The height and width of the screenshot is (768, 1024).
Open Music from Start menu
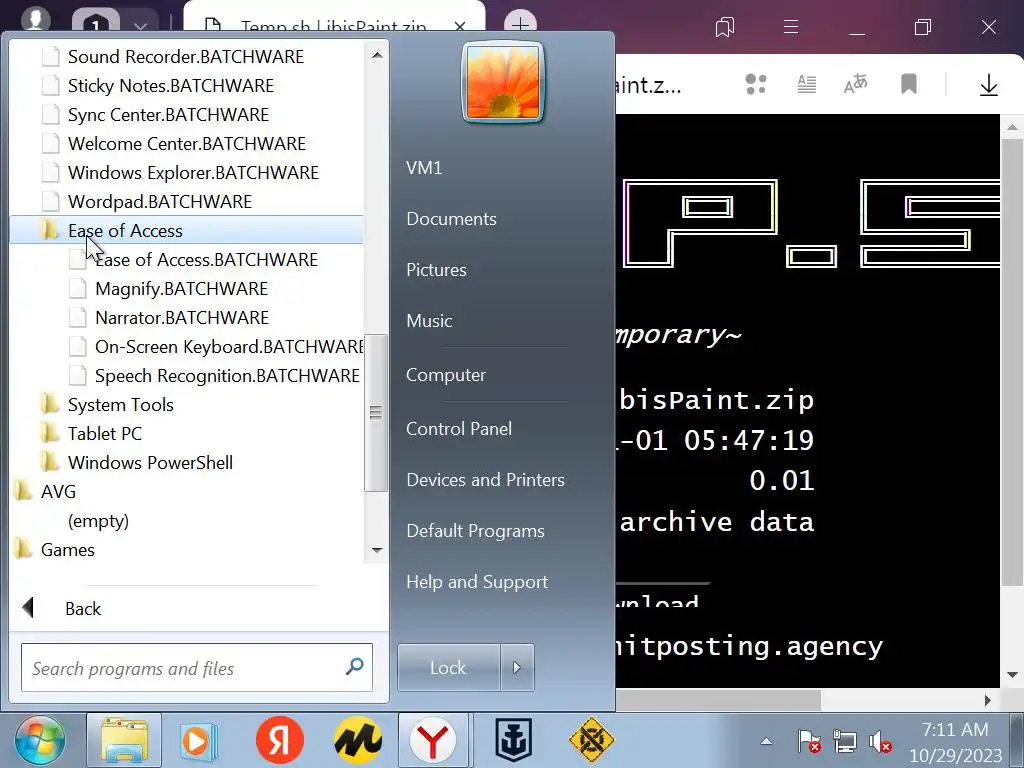(x=429, y=321)
